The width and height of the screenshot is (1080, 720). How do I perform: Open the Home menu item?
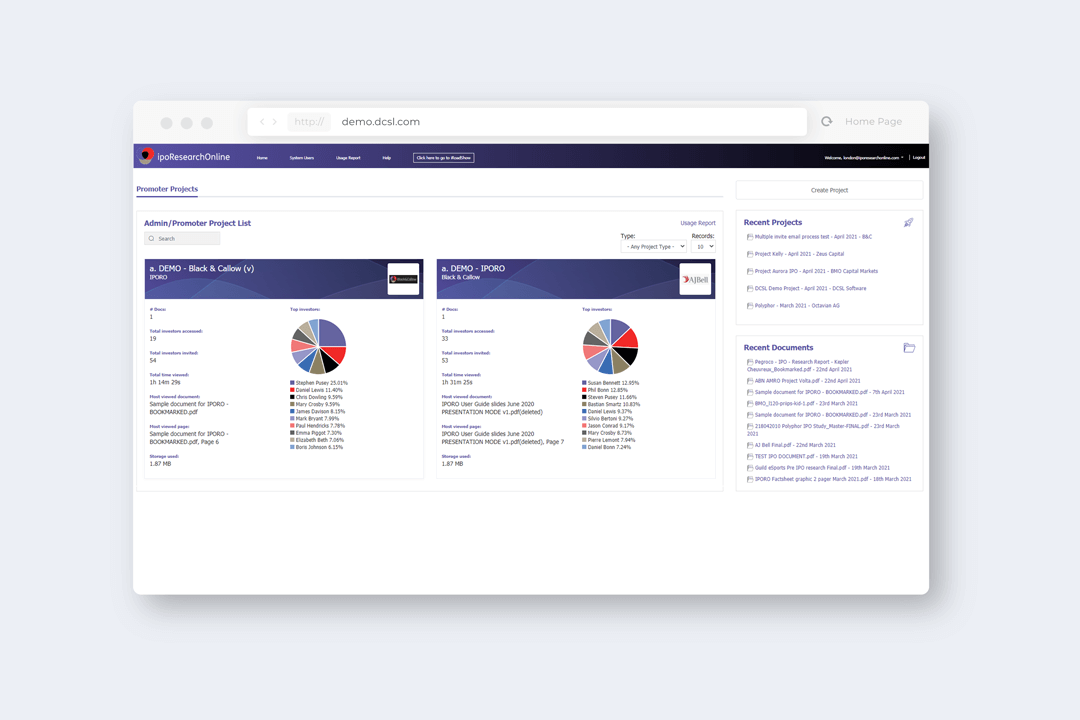[x=262, y=158]
